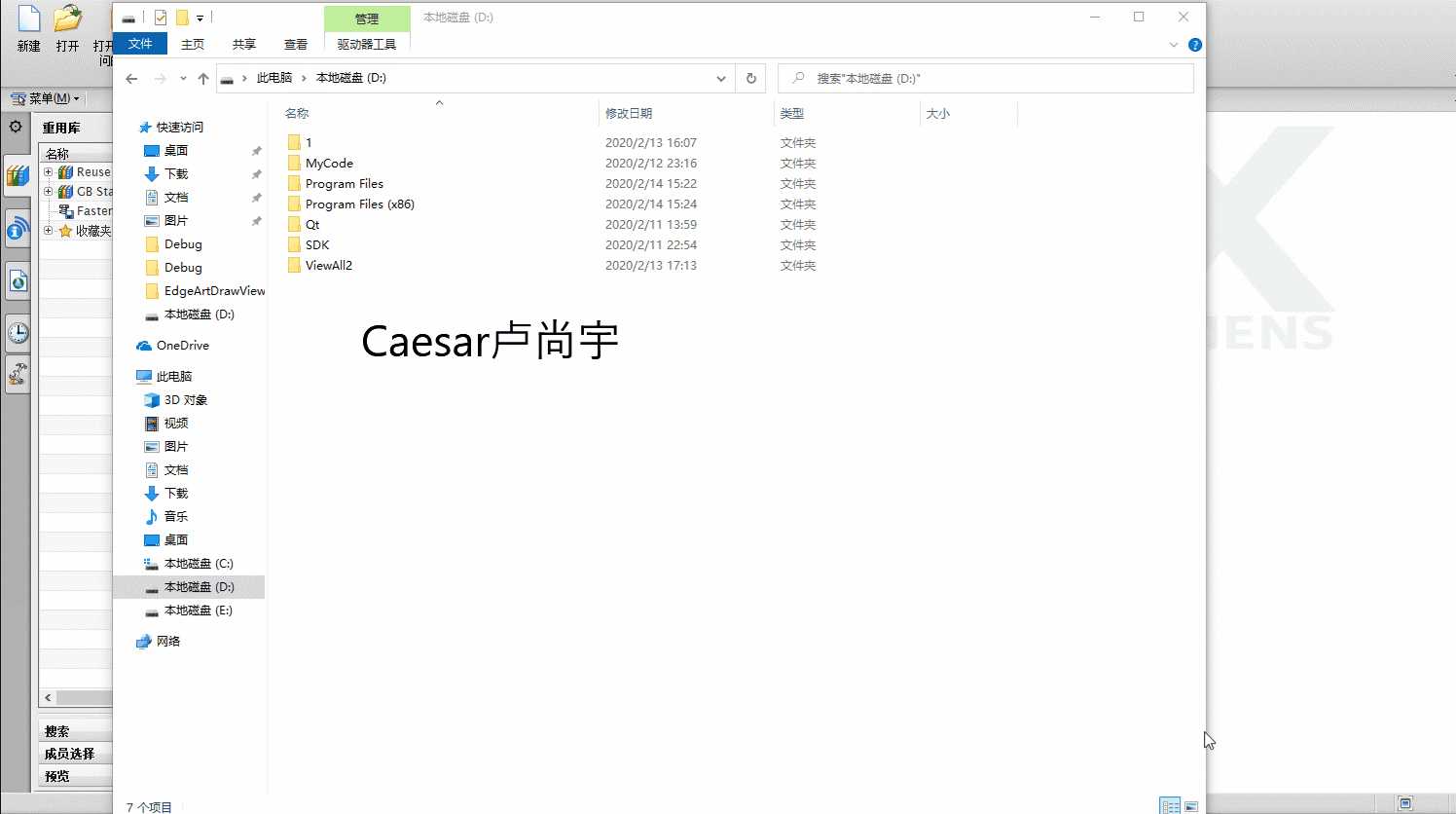Click the 打开 (Open) folder icon in NX toolbar
The width and height of the screenshot is (1456, 814).
pyautogui.click(x=67, y=19)
